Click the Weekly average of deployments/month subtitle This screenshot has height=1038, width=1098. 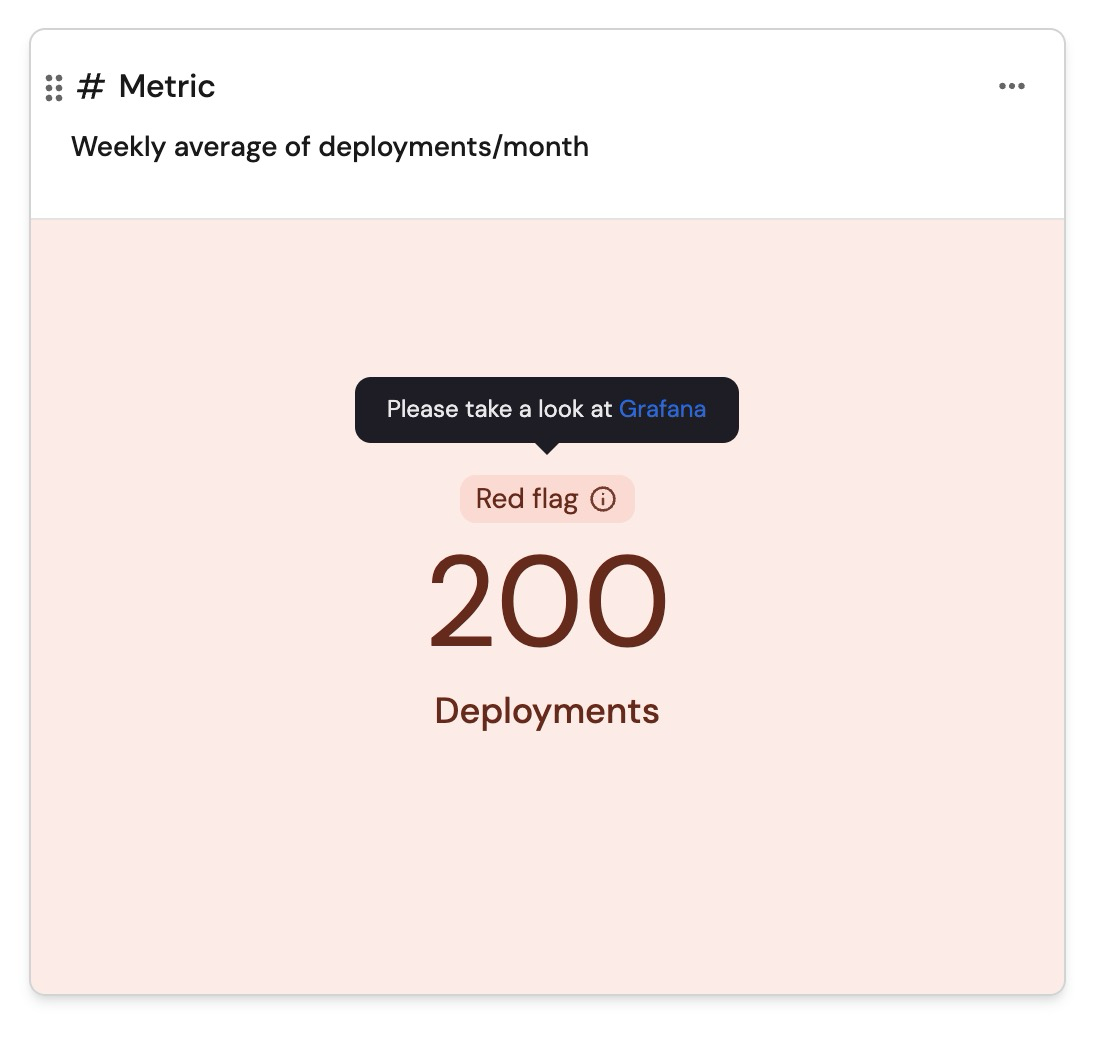329,147
